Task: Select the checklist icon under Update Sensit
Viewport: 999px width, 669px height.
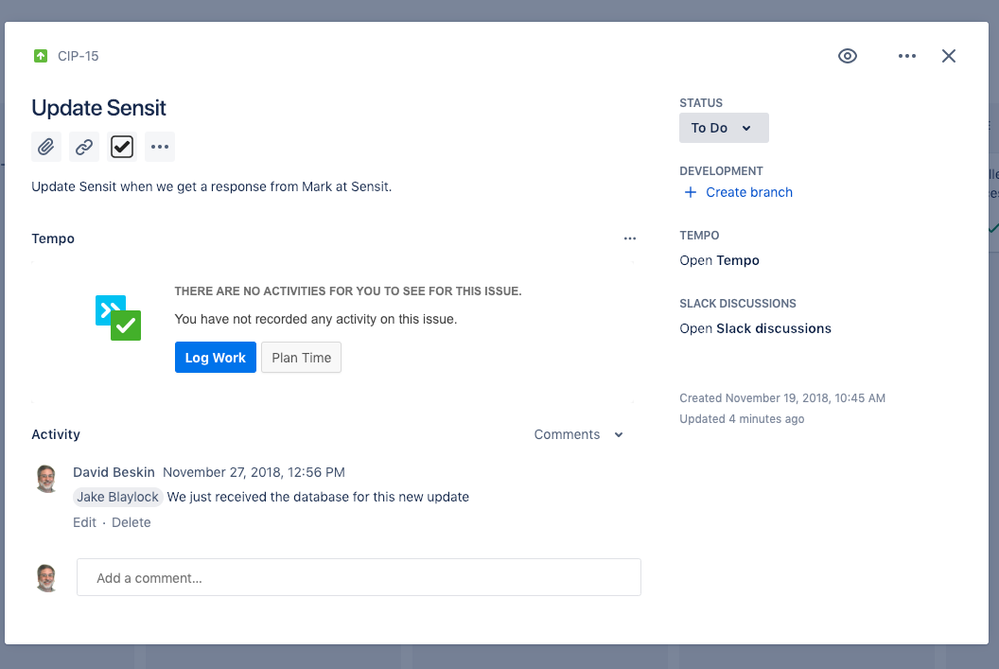Action: [x=121, y=146]
